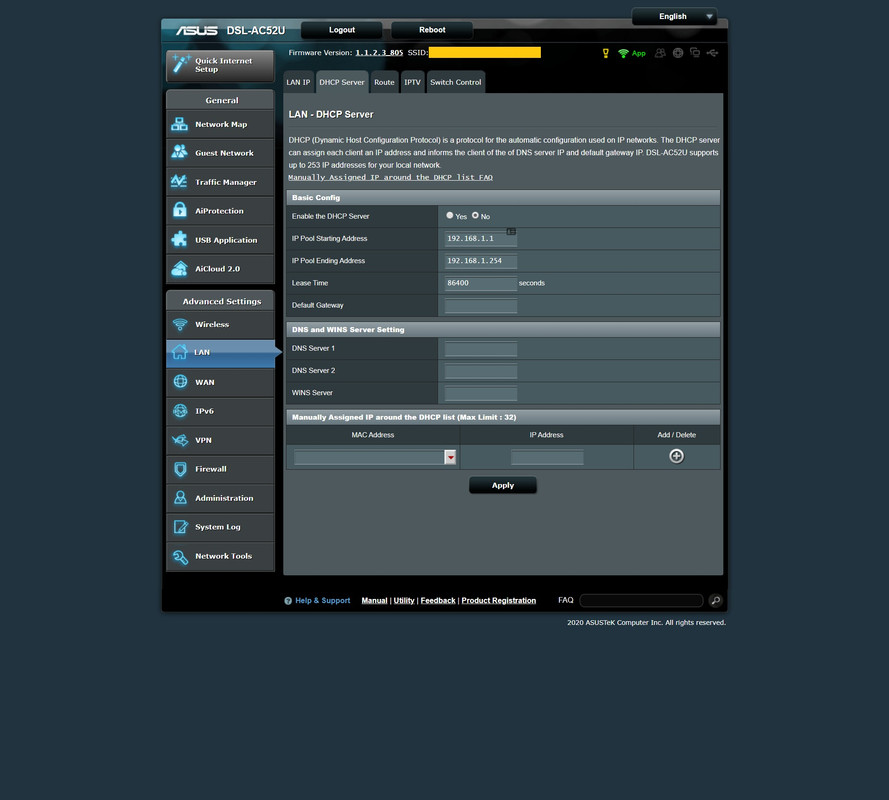
Task: Open Manually Assigned IP DHCP list FAQ link
Action: tap(390, 177)
